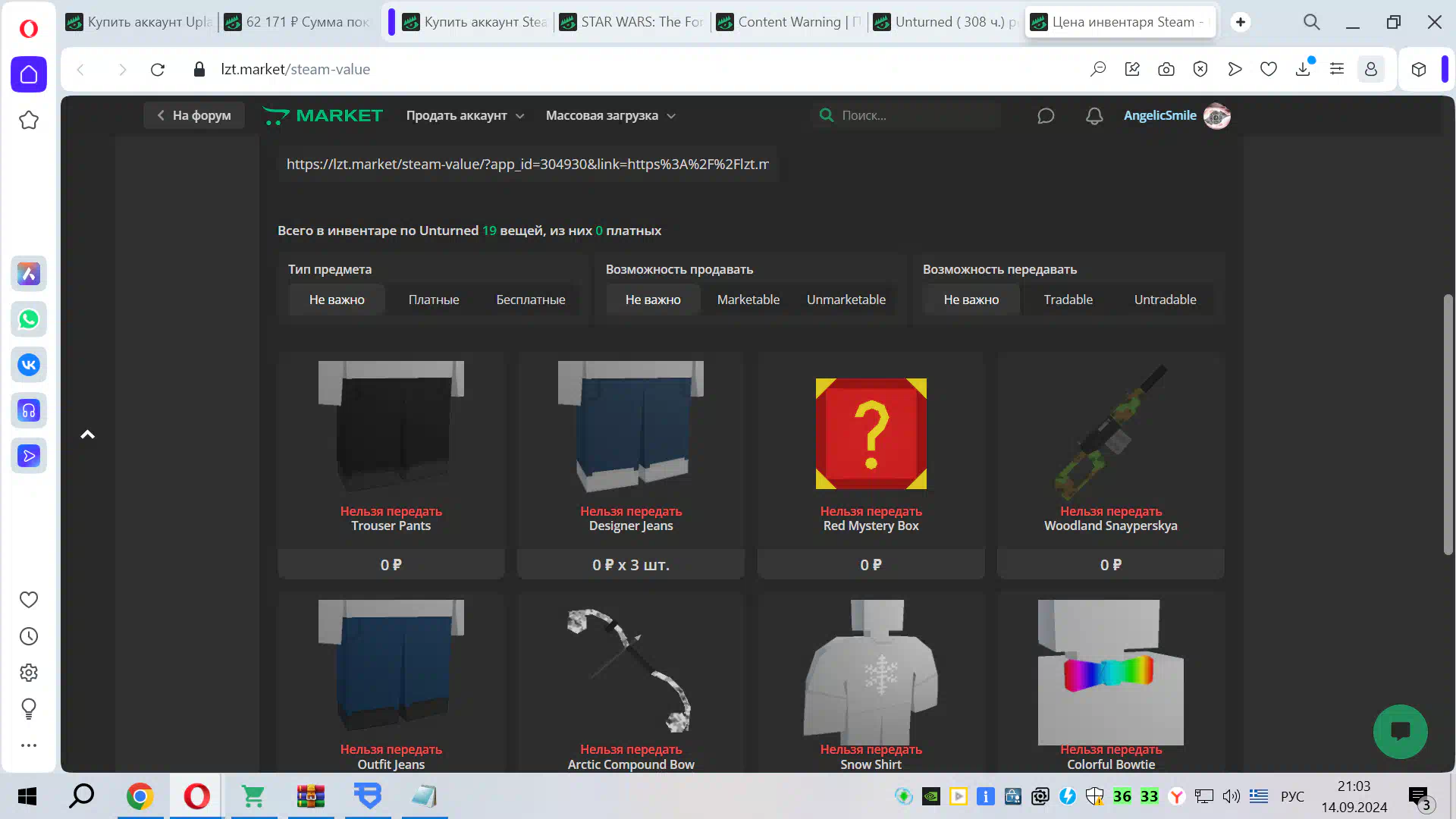
Task: Open bookmarks star in Opera sidebar
Action: 29,120
